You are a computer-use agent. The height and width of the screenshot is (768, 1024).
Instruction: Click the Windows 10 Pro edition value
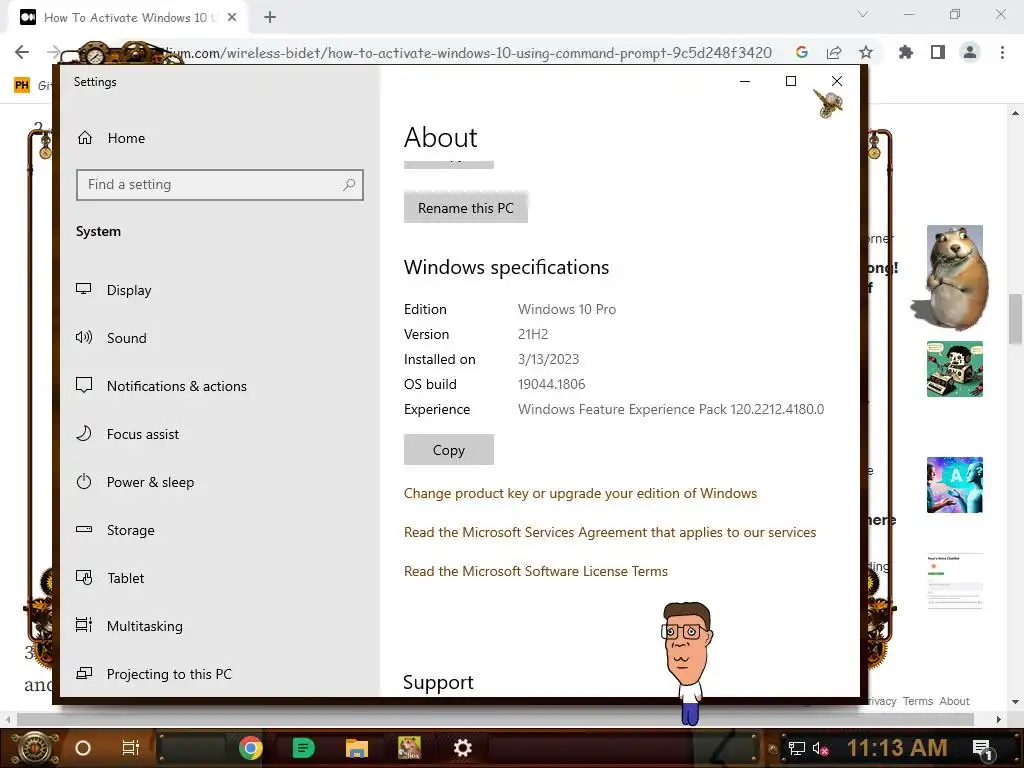[x=567, y=309]
